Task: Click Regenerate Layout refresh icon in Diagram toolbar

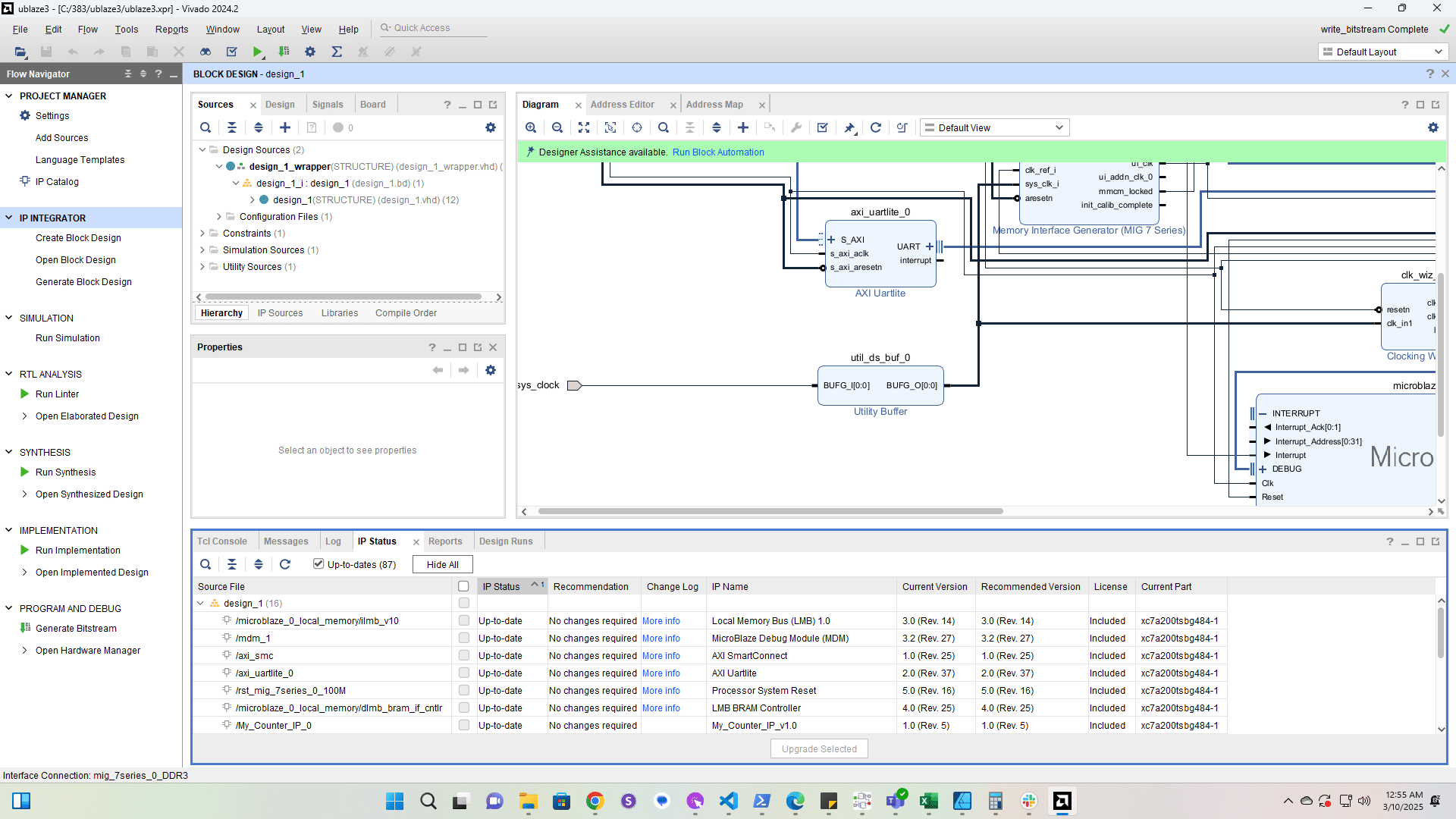Action: tap(876, 127)
